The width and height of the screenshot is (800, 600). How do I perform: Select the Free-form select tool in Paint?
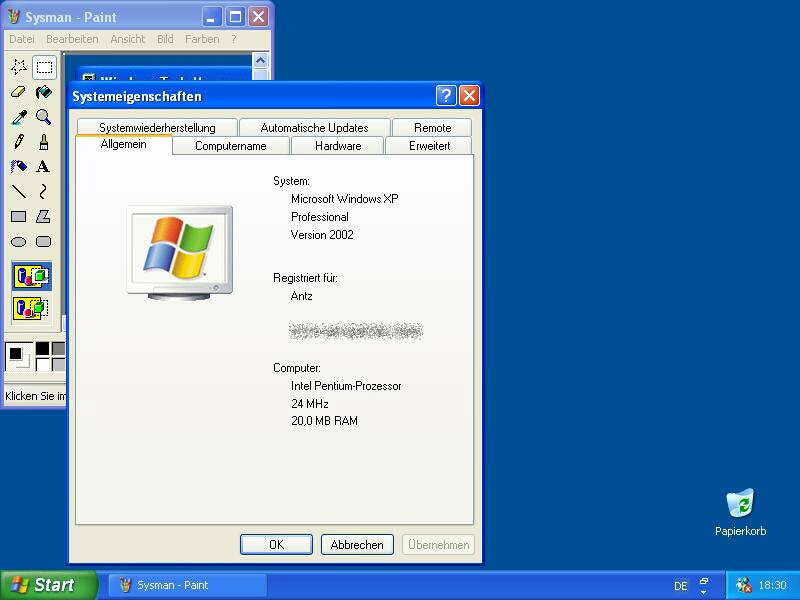pyautogui.click(x=19, y=67)
